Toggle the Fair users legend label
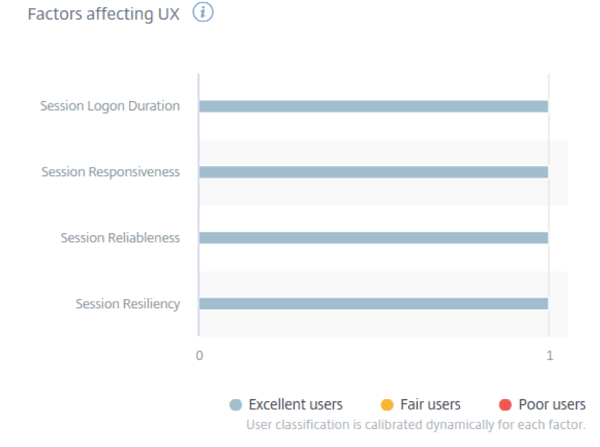Screen dimensions: 600x447 (430, 405)
